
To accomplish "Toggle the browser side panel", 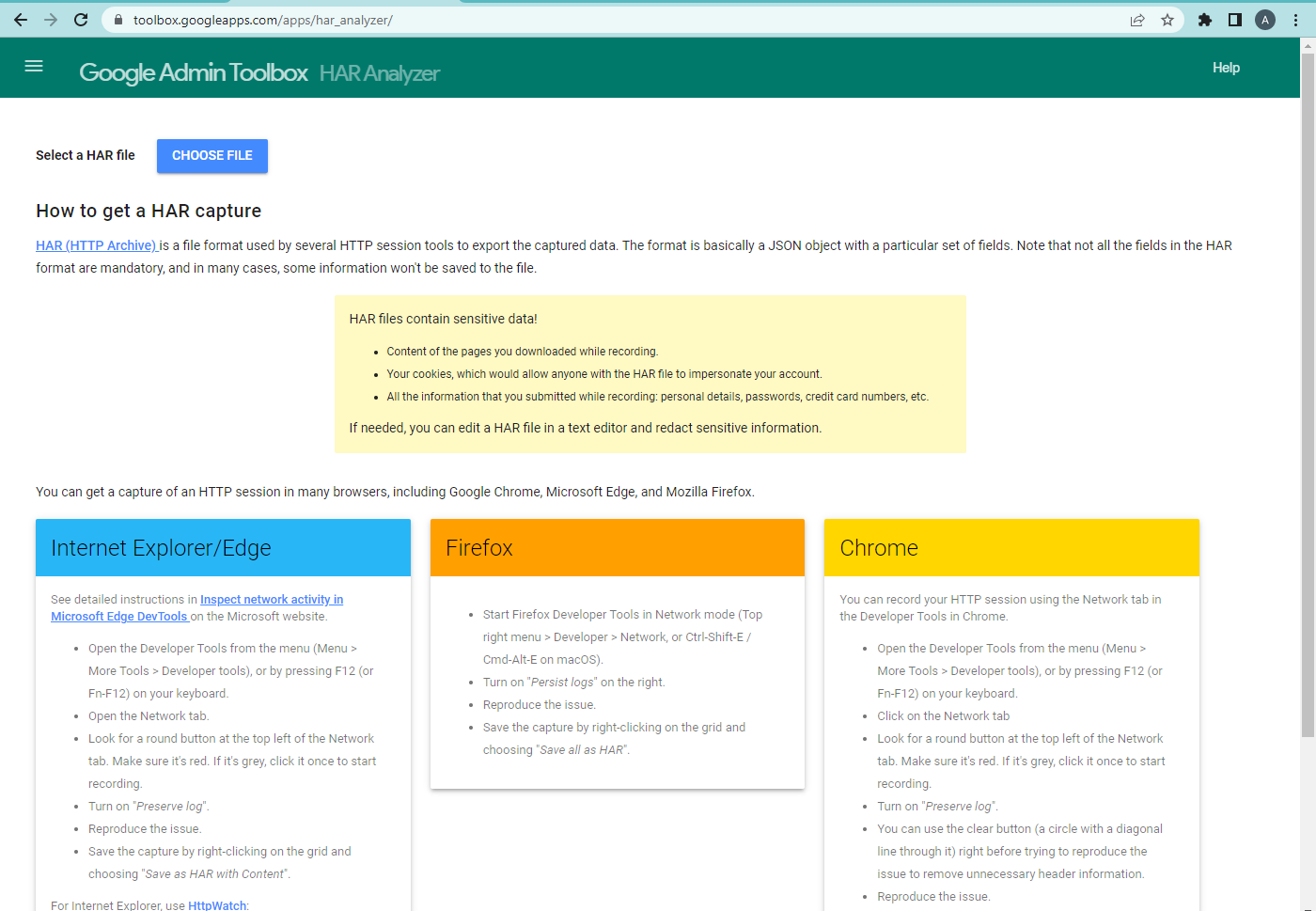I will click(1235, 20).
